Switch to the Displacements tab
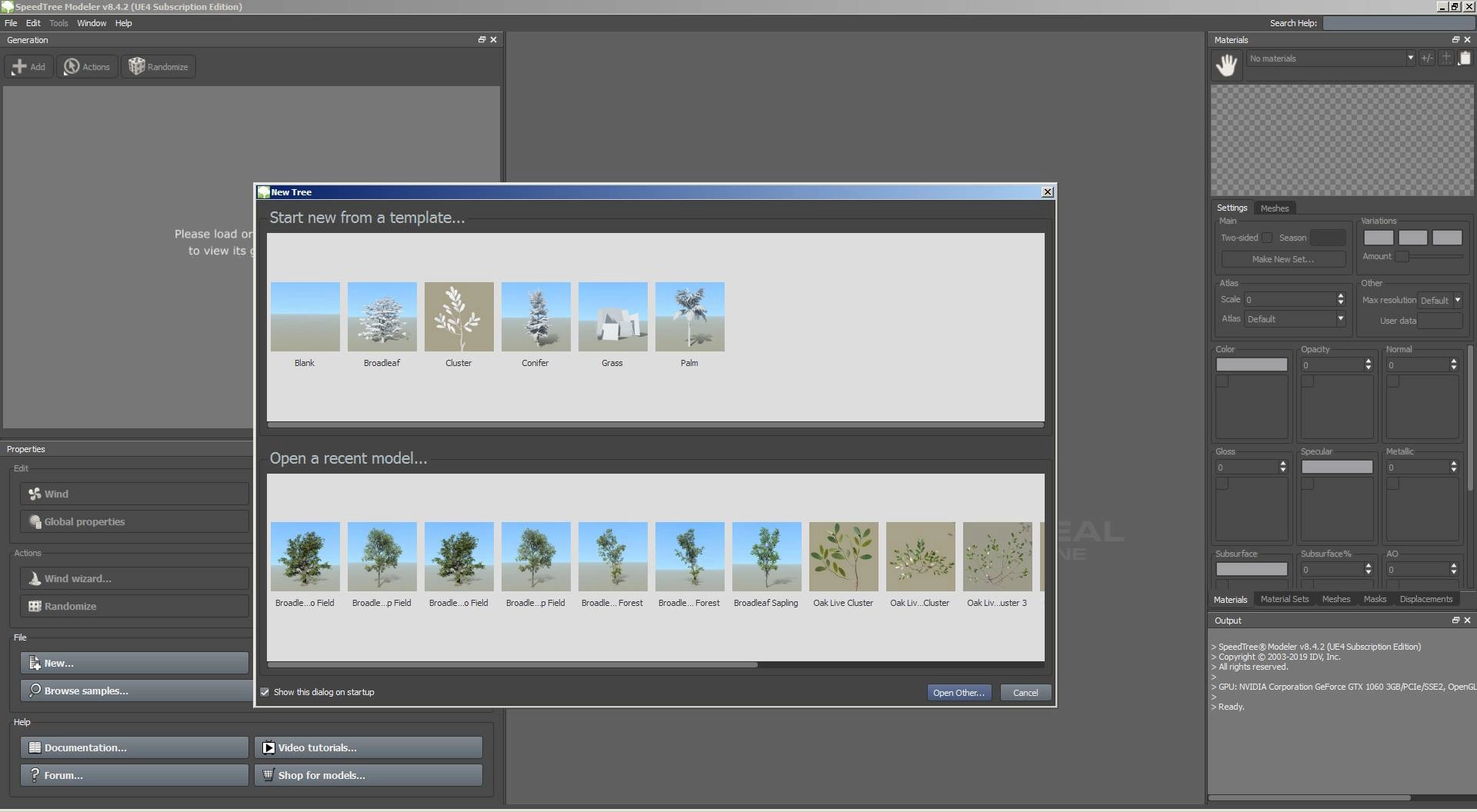1477x812 pixels. pos(1425,599)
